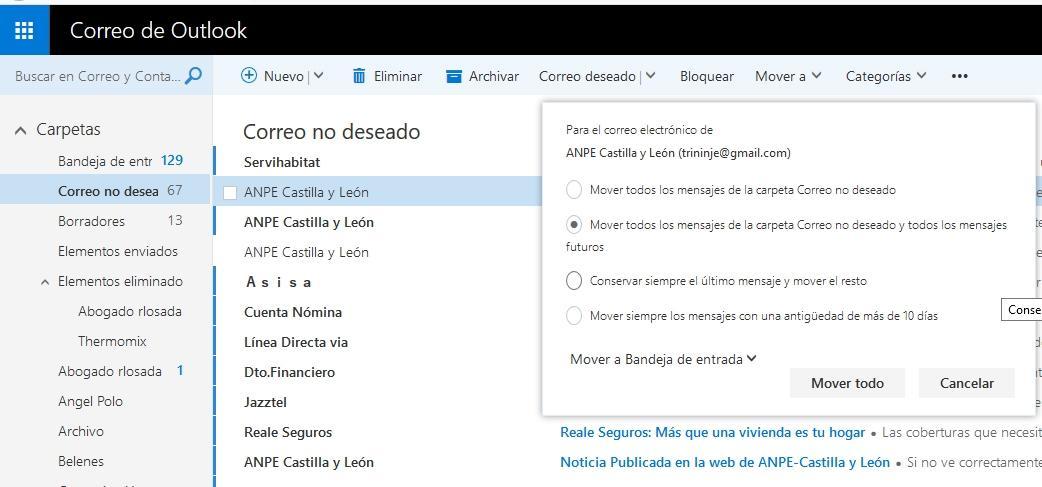Open the Nuevo dropdown arrow
Image resolution: width=1042 pixels, height=487 pixels.
tap(318, 76)
